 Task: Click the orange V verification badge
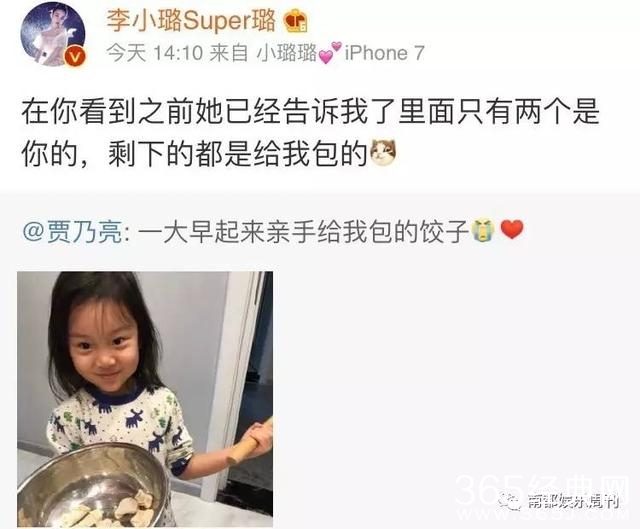click(x=75, y=57)
